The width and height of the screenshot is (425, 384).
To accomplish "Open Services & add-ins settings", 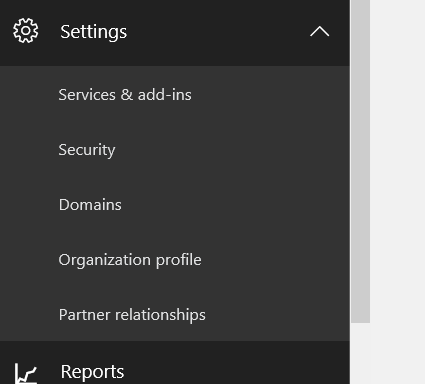I will click(125, 95).
